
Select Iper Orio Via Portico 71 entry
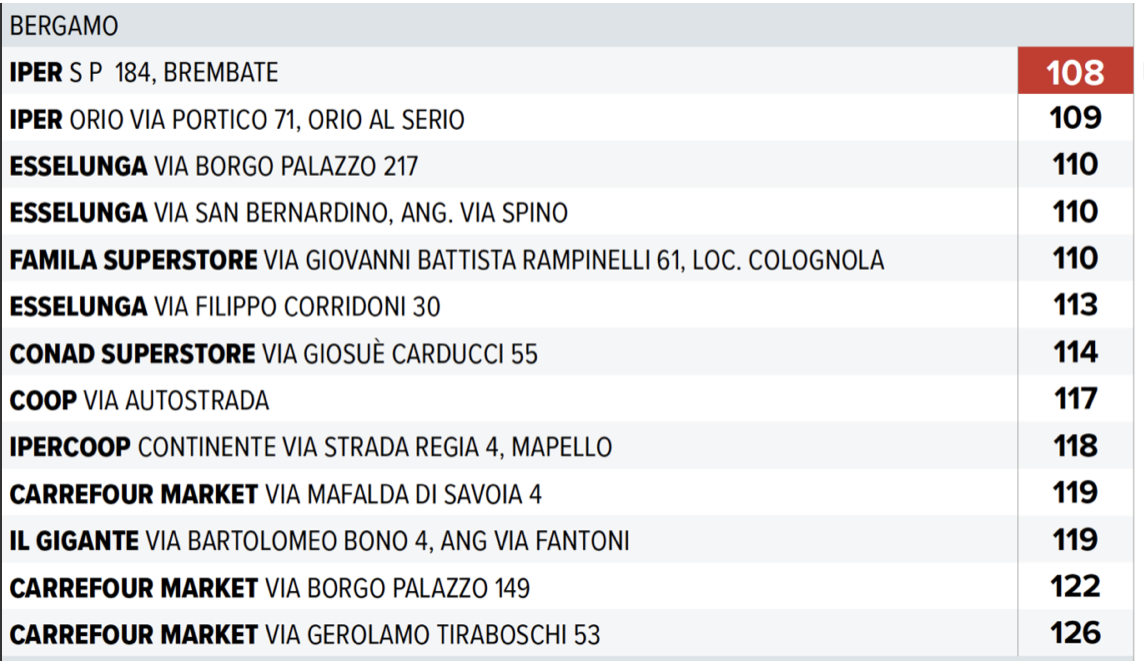(x=237, y=120)
